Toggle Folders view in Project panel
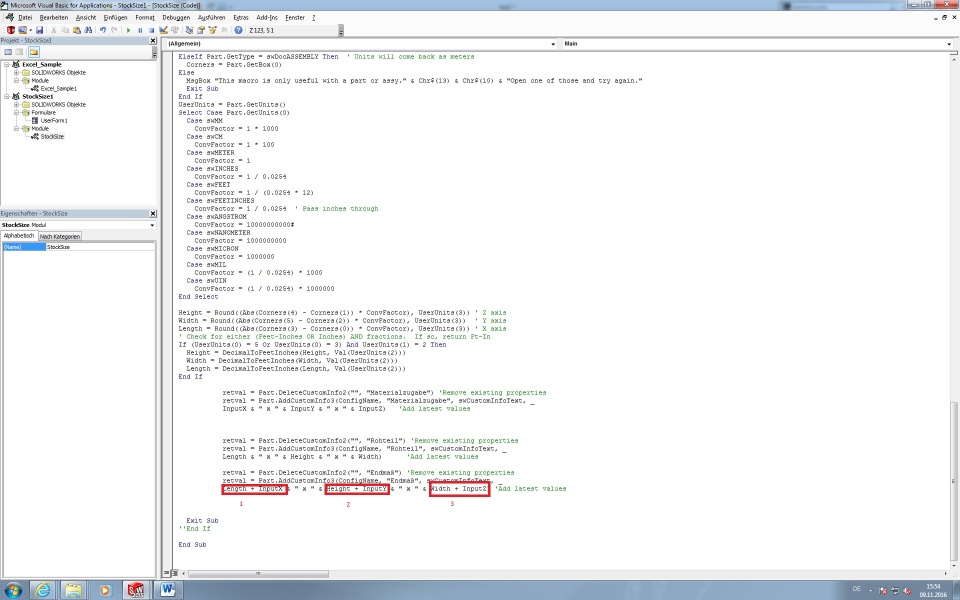Screen dimensions: 960x600 [x=34, y=52]
